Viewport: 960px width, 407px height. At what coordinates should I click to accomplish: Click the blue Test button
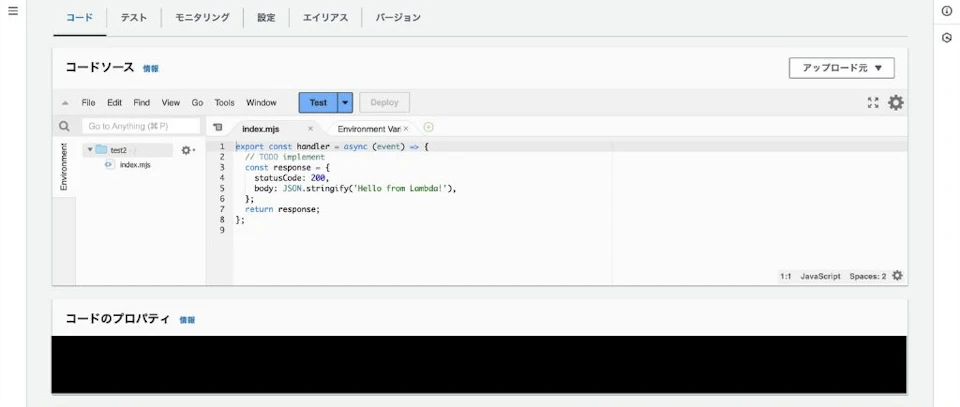318,103
